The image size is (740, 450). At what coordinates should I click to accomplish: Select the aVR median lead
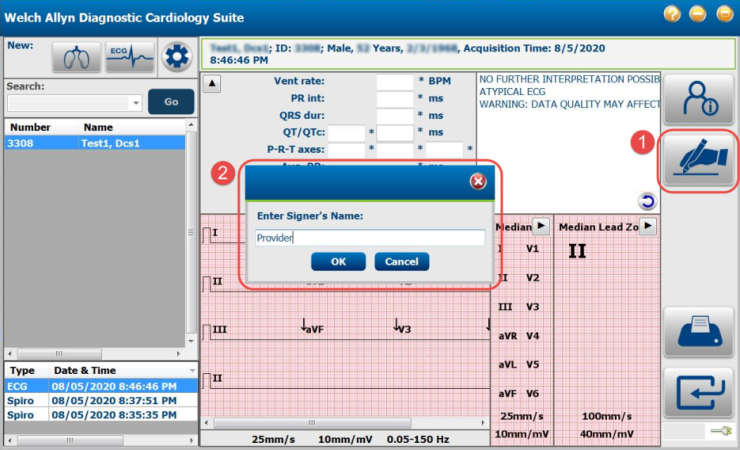point(508,336)
